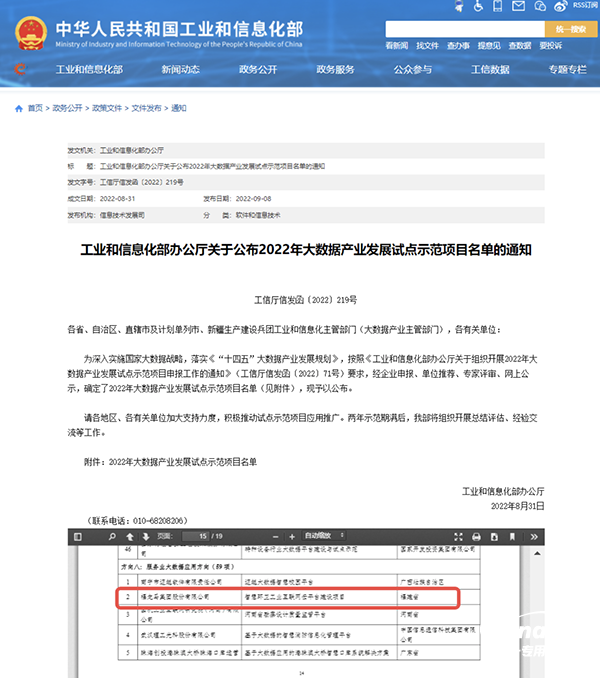Open 政务服务 nav menu

[x=335, y=69]
